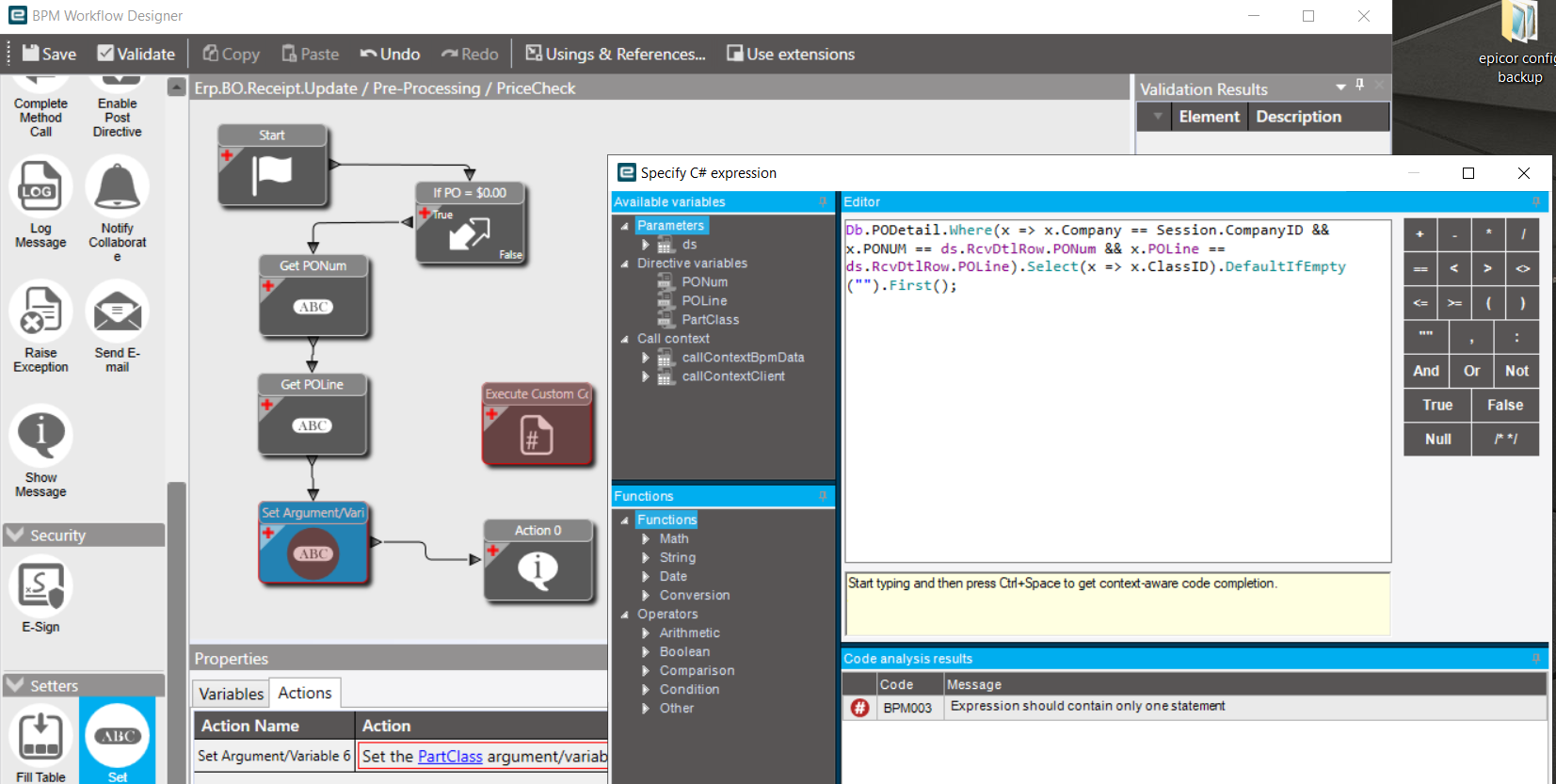The width and height of the screenshot is (1556, 784).
Task: Select the Start node on canvas
Action: pyautogui.click(x=272, y=166)
